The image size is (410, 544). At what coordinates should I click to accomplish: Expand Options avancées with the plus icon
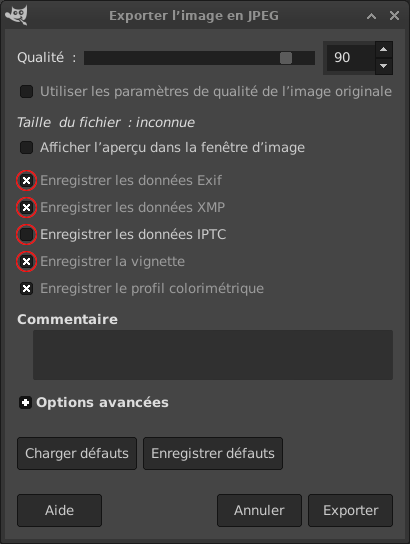25,403
